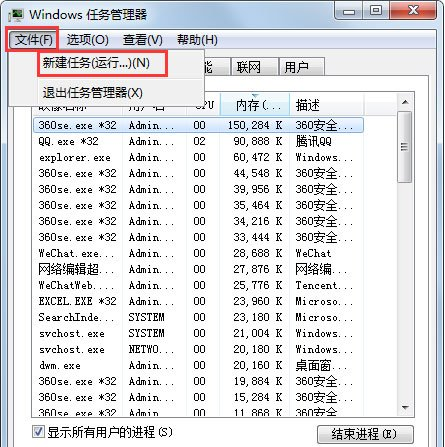The width and height of the screenshot is (445, 447).
Task: Select the EXCEL.EXE *32 process
Action: tap(198, 301)
